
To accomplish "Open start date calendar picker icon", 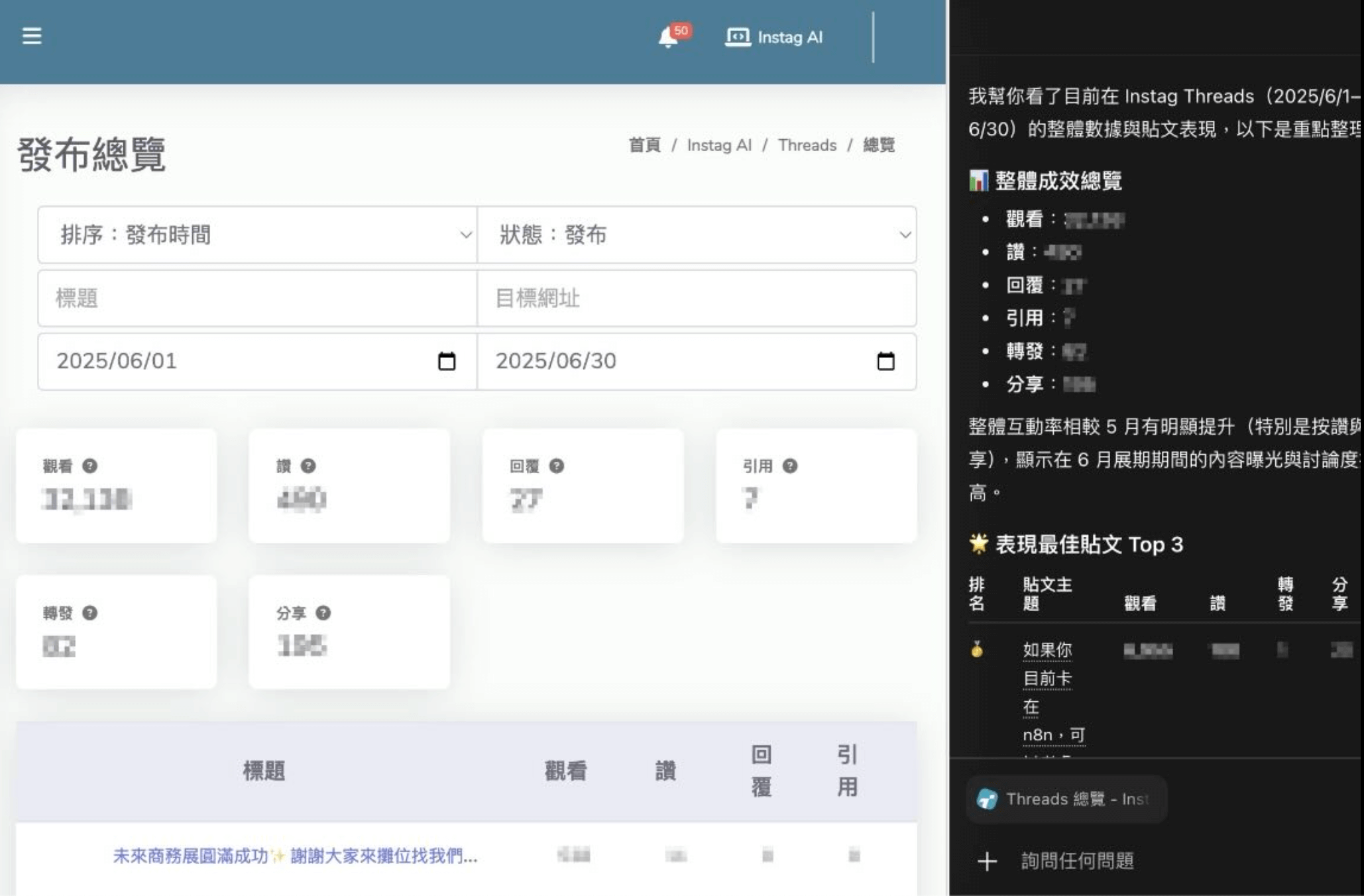I will tap(447, 361).
